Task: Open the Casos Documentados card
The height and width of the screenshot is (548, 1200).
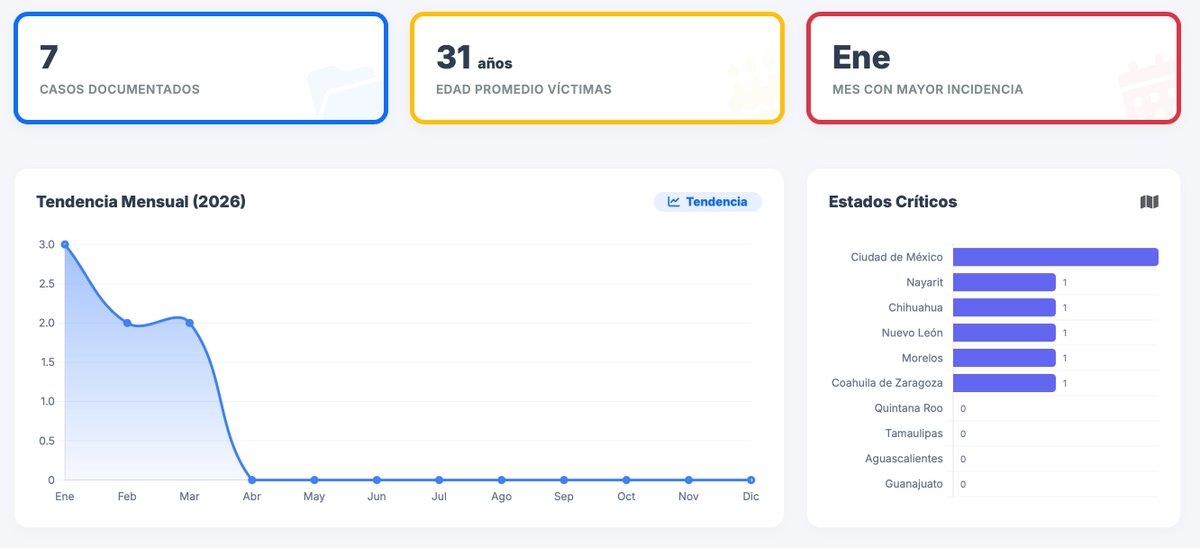Action: [200, 68]
